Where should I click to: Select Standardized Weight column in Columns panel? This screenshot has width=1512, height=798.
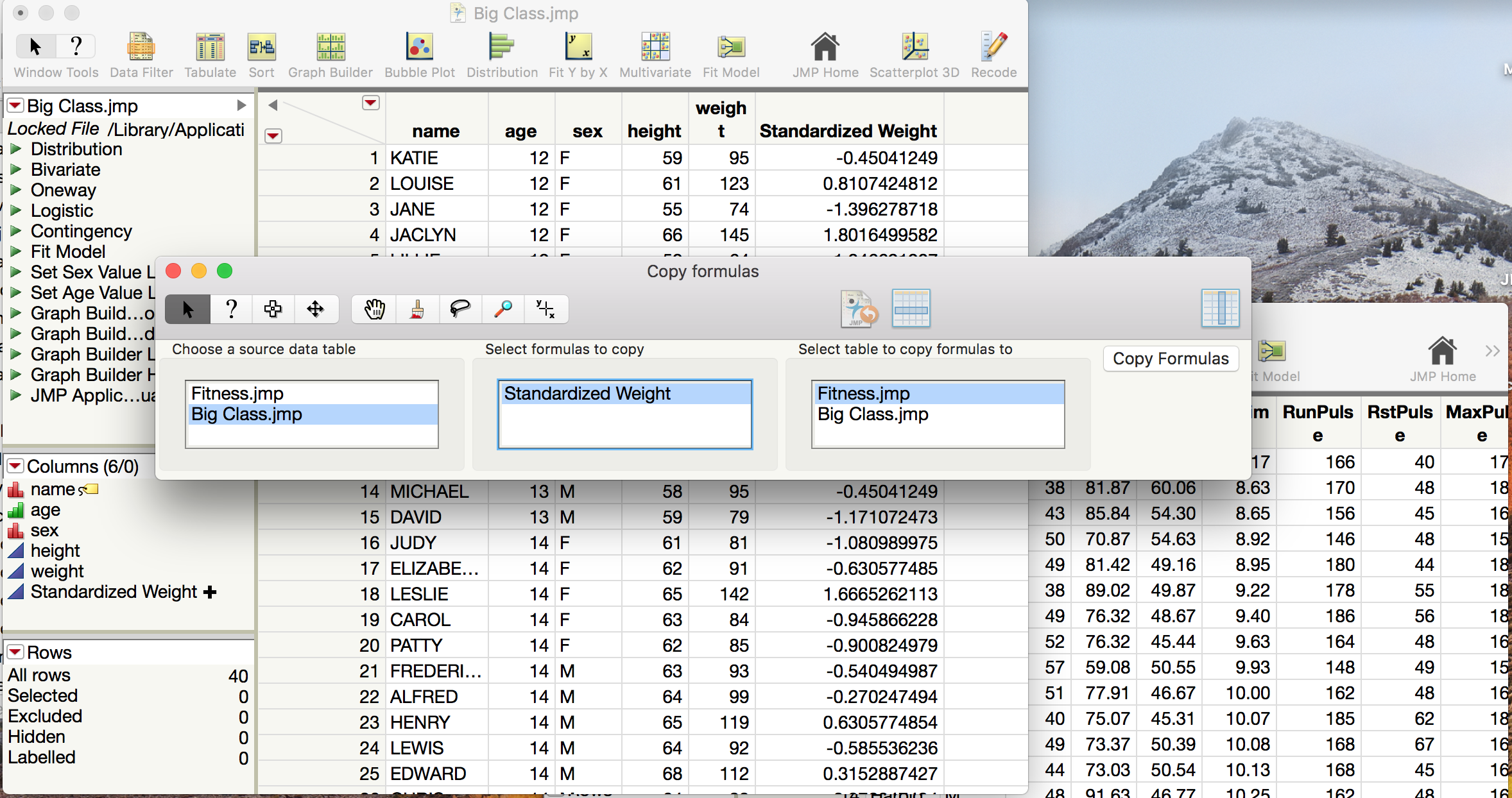pos(114,591)
